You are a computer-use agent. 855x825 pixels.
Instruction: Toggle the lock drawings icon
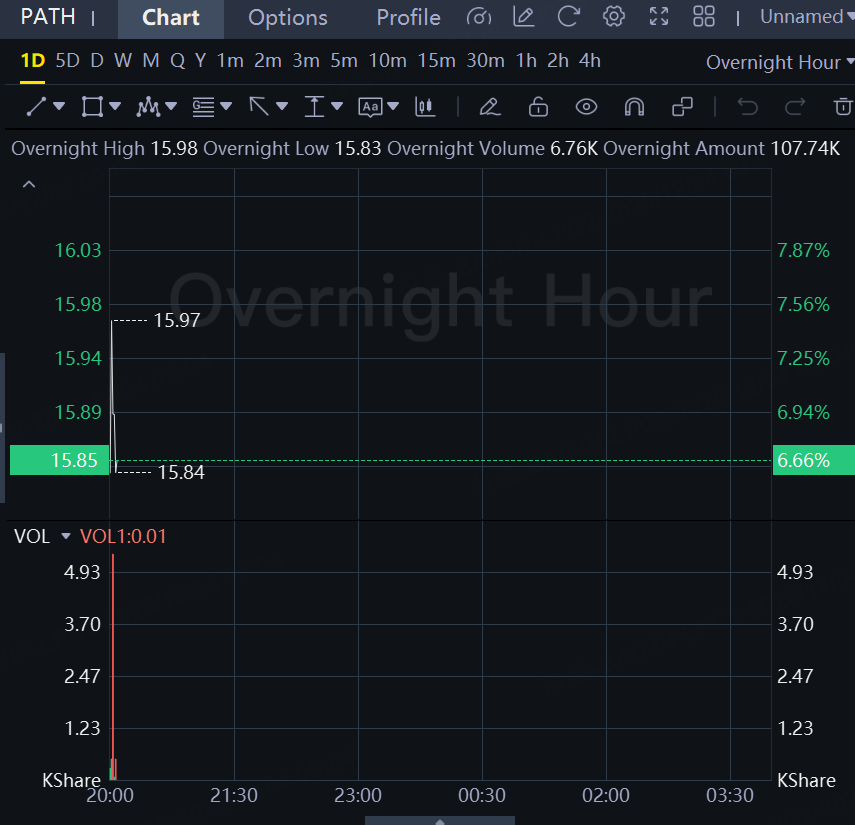click(x=538, y=106)
